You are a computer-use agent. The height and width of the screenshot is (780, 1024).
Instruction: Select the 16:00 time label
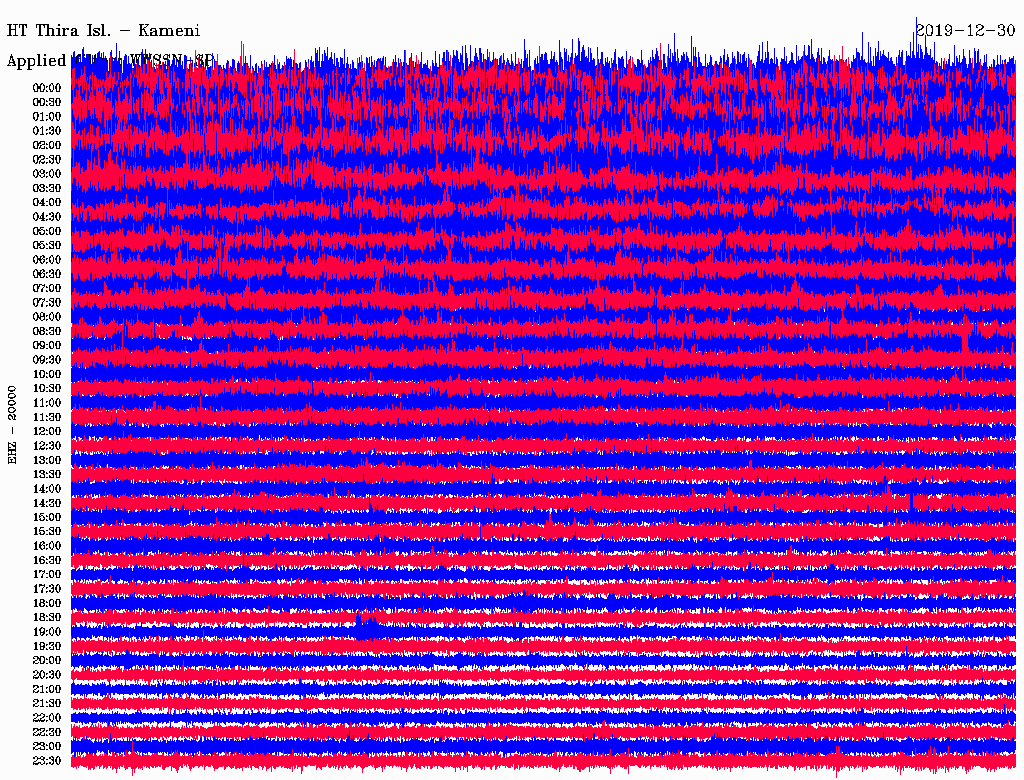pyautogui.click(x=46, y=546)
